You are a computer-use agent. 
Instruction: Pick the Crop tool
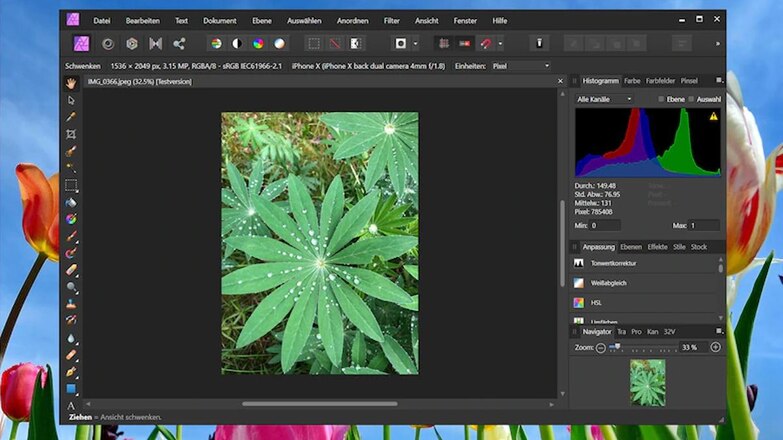tap(71, 134)
